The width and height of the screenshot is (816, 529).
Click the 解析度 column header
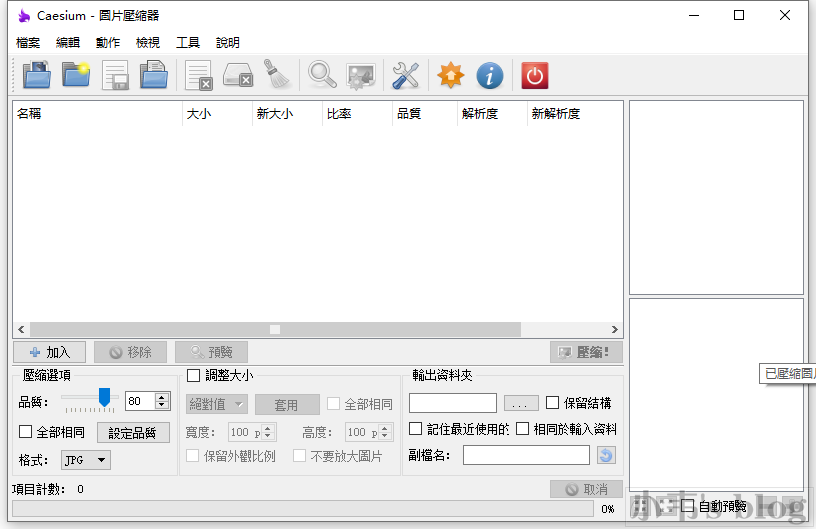tap(492, 113)
